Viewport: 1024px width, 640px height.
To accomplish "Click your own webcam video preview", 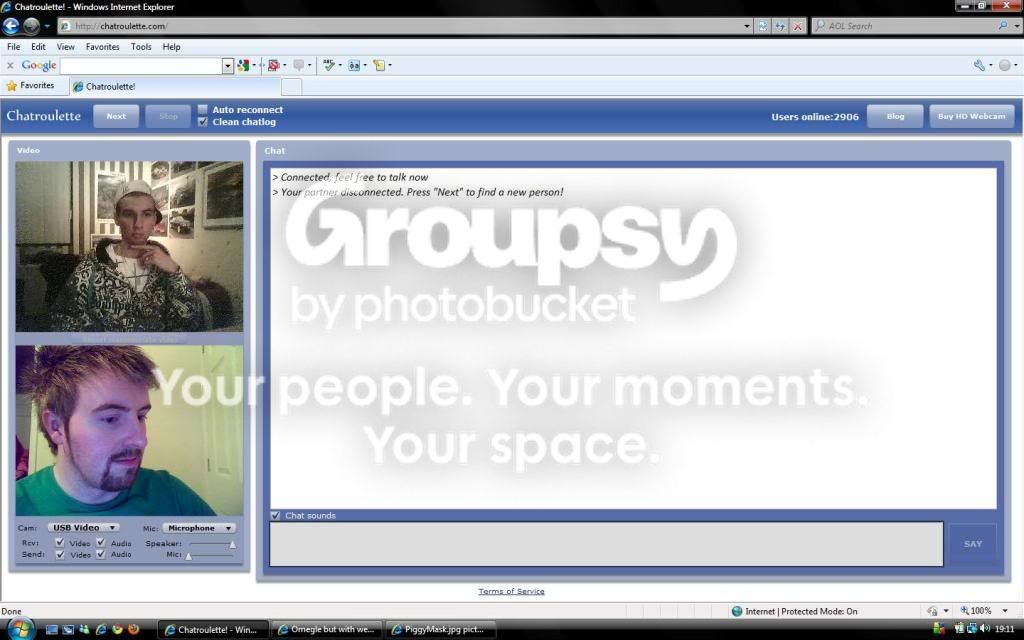I will (x=129, y=430).
